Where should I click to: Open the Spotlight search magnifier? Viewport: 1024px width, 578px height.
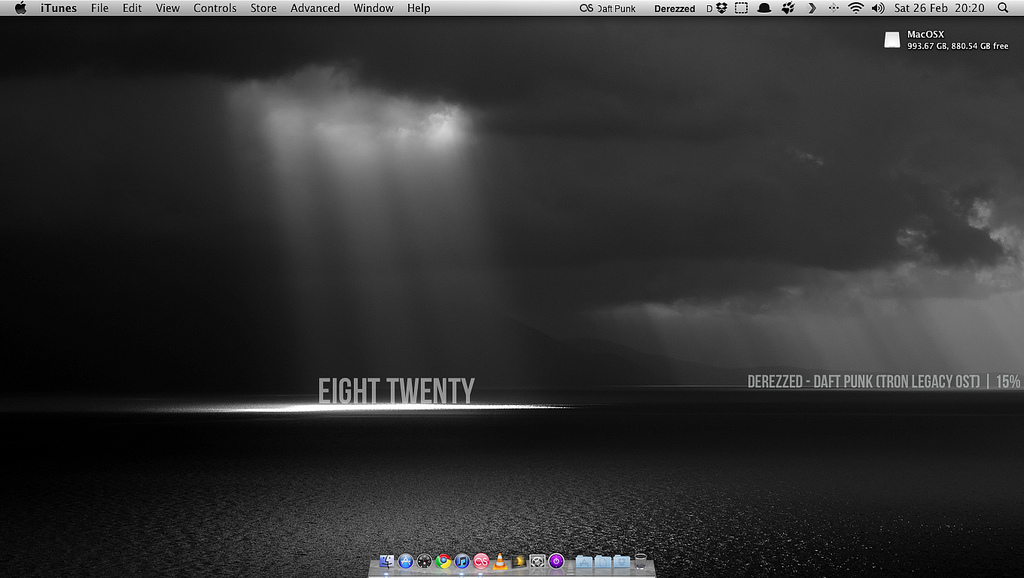coord(1003,8)
